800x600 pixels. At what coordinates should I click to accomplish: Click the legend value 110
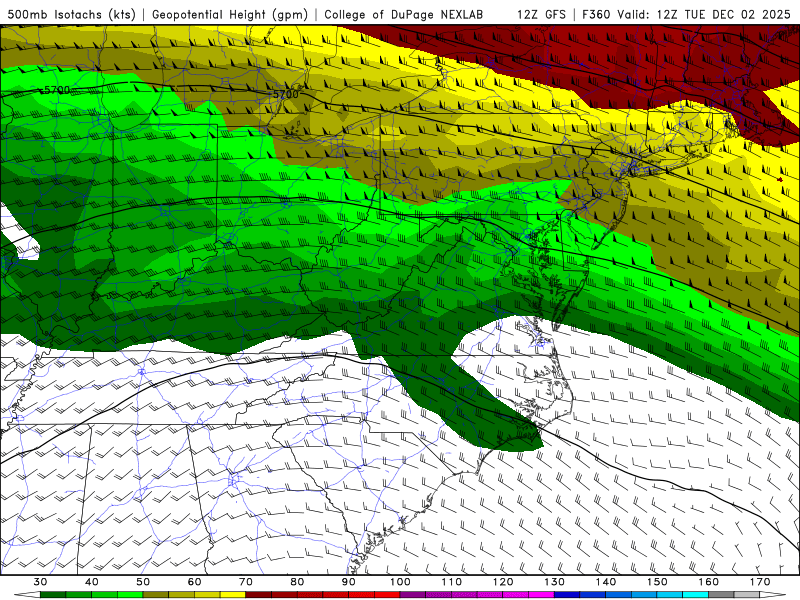tap(452, 582)
